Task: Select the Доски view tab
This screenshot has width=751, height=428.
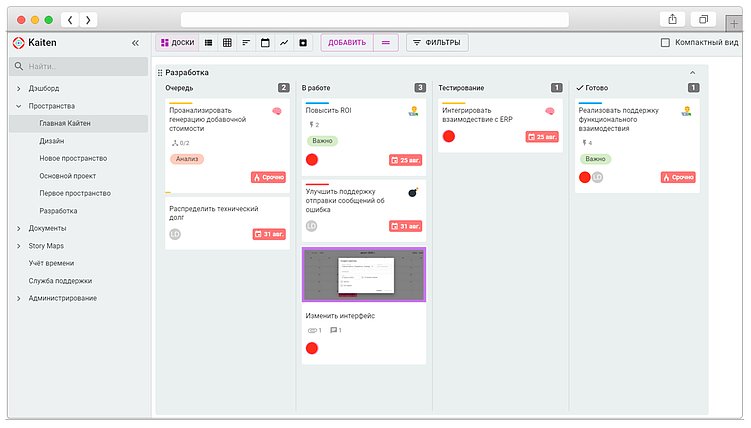Action: point(177,43)
